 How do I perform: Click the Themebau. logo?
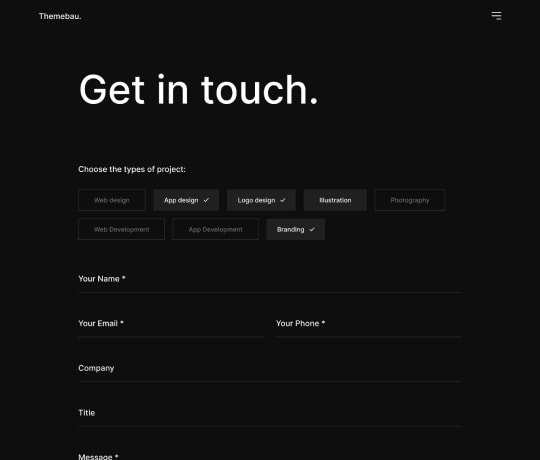point(60,16)
